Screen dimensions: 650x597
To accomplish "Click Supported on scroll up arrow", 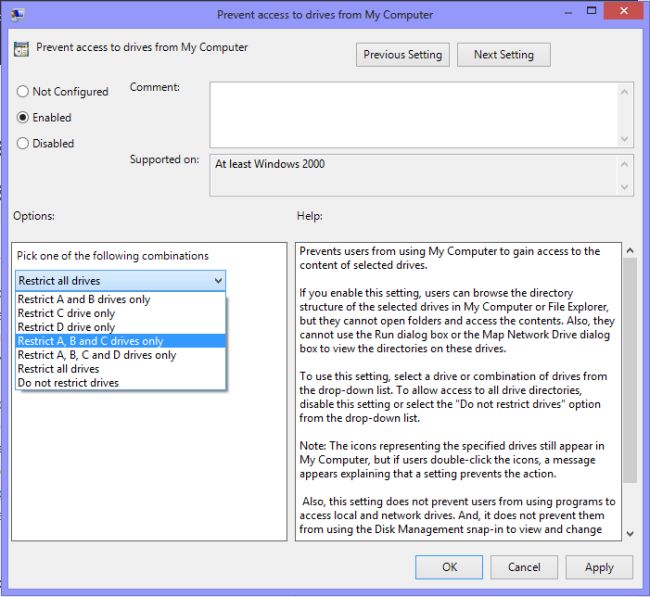I will (x=625, y=164).
